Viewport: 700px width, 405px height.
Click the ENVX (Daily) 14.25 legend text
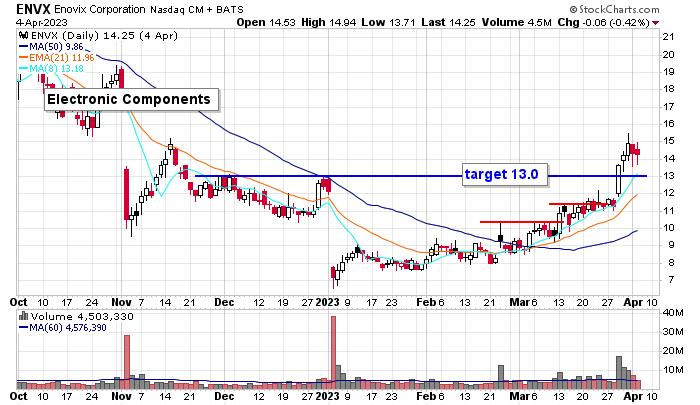(104, 36)
